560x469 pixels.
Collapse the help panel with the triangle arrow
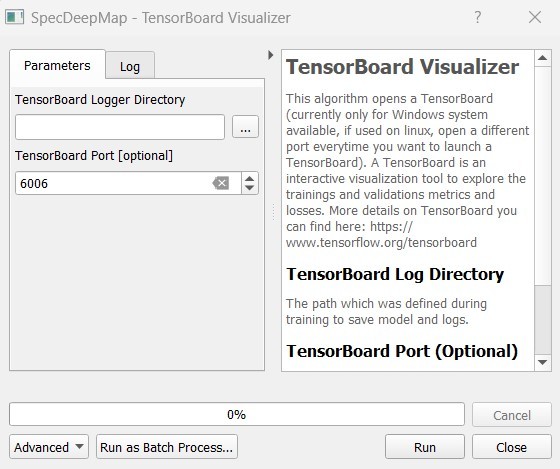click(x=271, y=55)
